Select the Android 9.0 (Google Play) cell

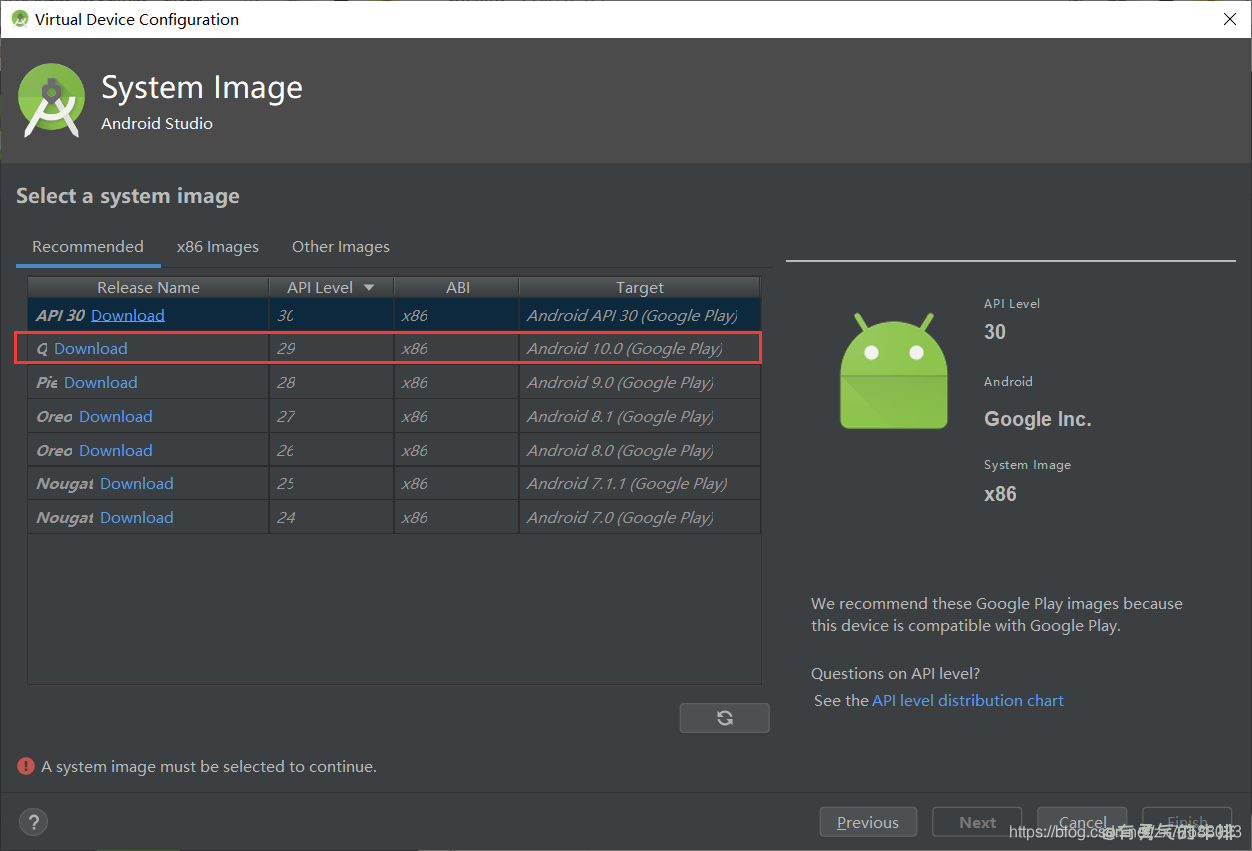(640, 383)
